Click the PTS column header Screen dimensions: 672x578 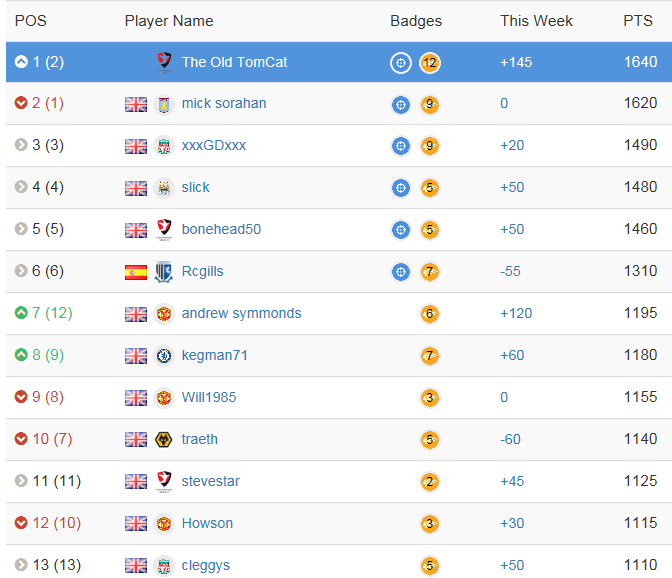tap(638, 21)
